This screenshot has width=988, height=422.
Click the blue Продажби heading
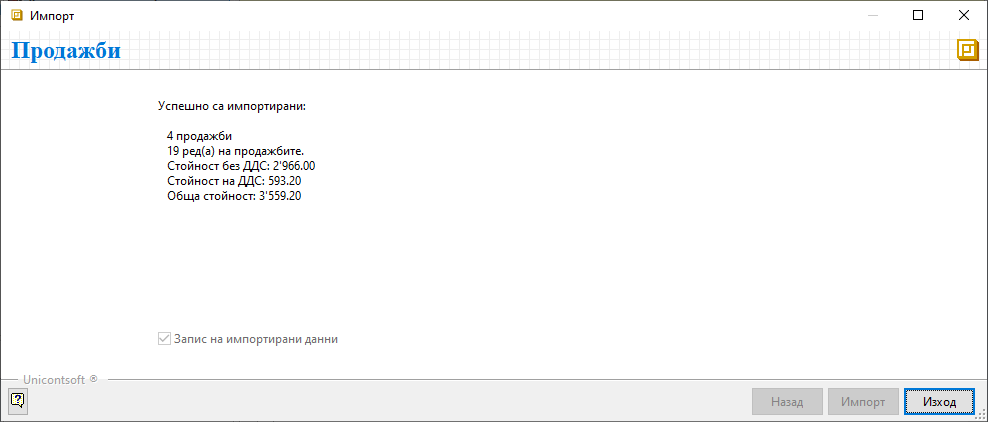[x=66, y=50]
